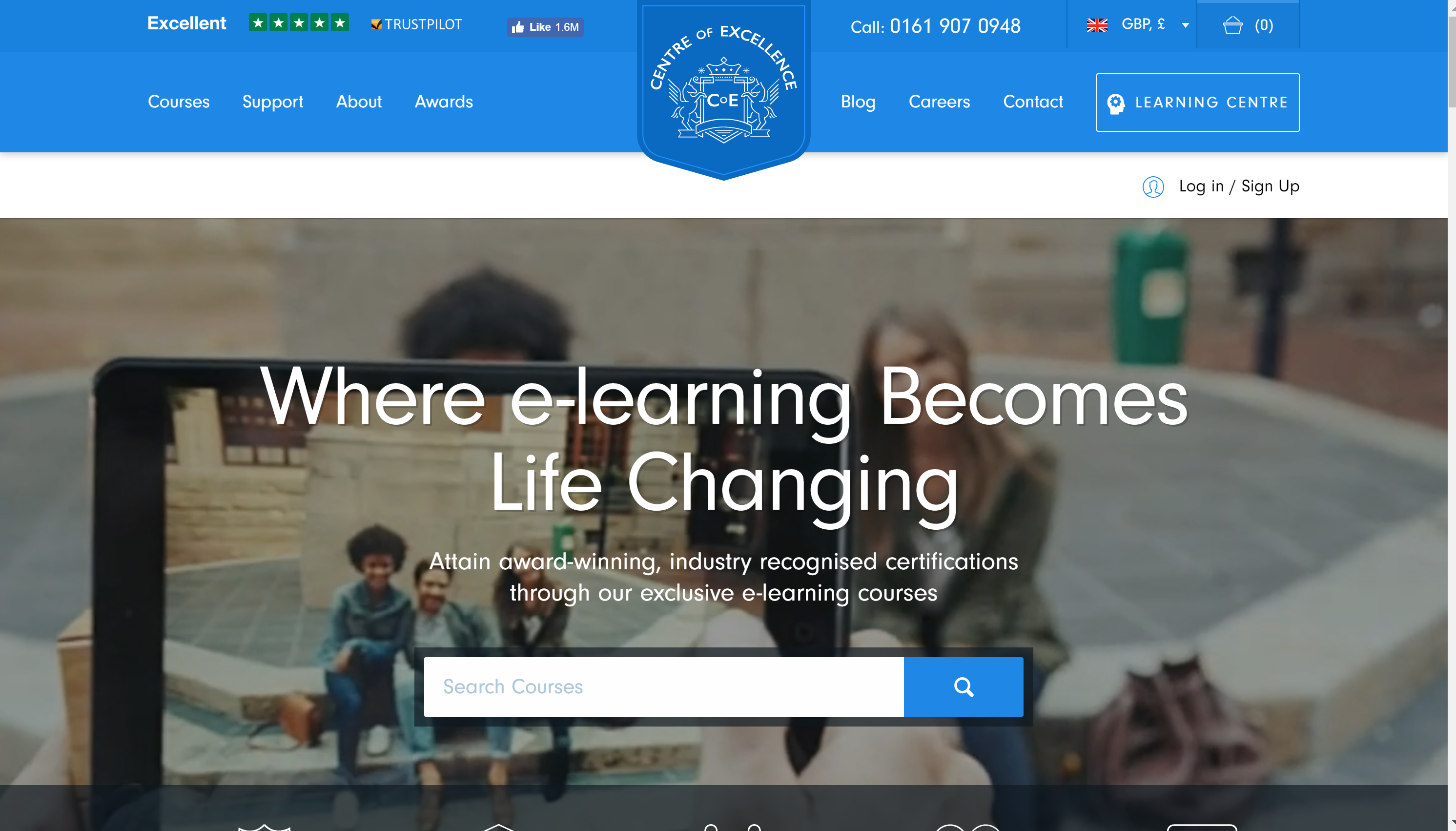Open the shopping basket icon
The width and height of the screenshot is (1456, 831).
(1232, 25)
